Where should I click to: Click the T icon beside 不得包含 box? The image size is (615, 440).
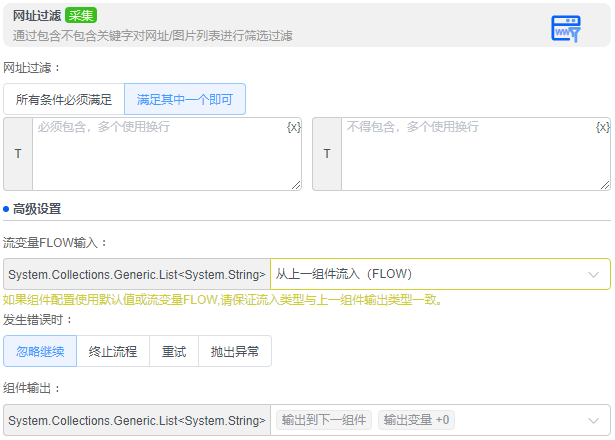pyautogui.click(x=327, y=154)
